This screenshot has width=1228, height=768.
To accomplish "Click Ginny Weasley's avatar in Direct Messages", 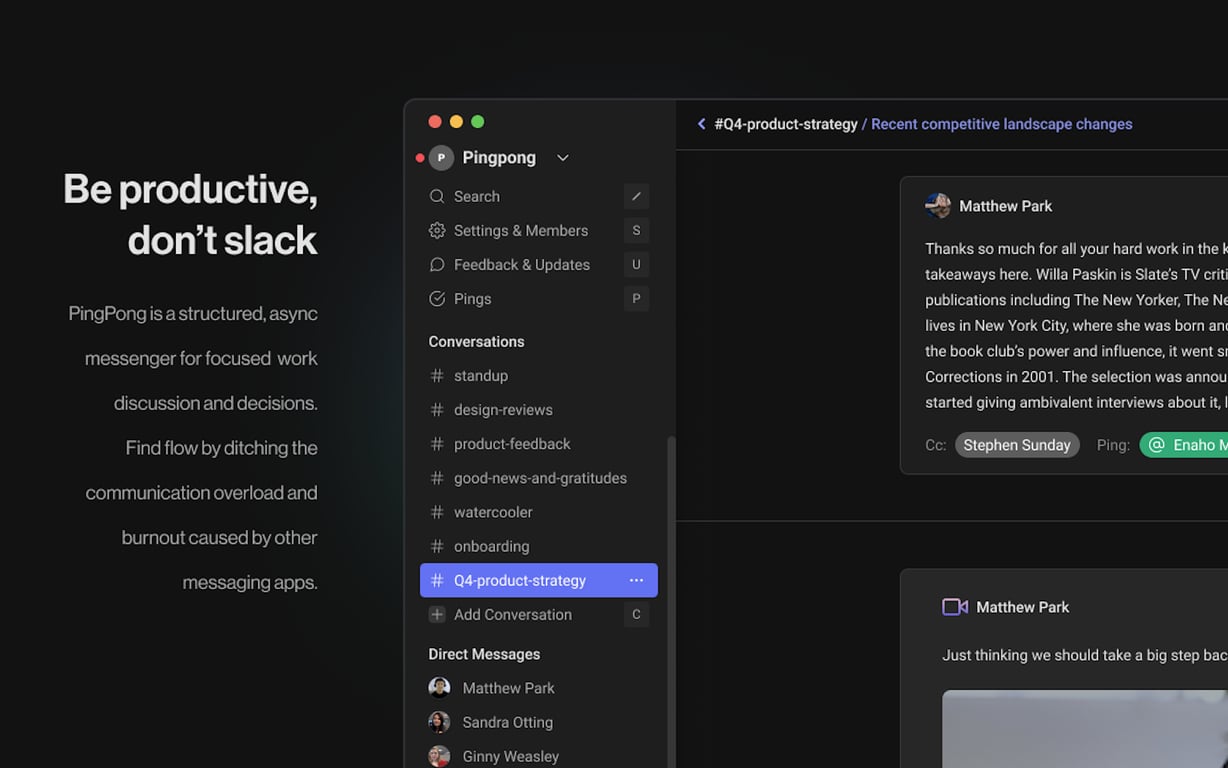I will pos(439,756).
